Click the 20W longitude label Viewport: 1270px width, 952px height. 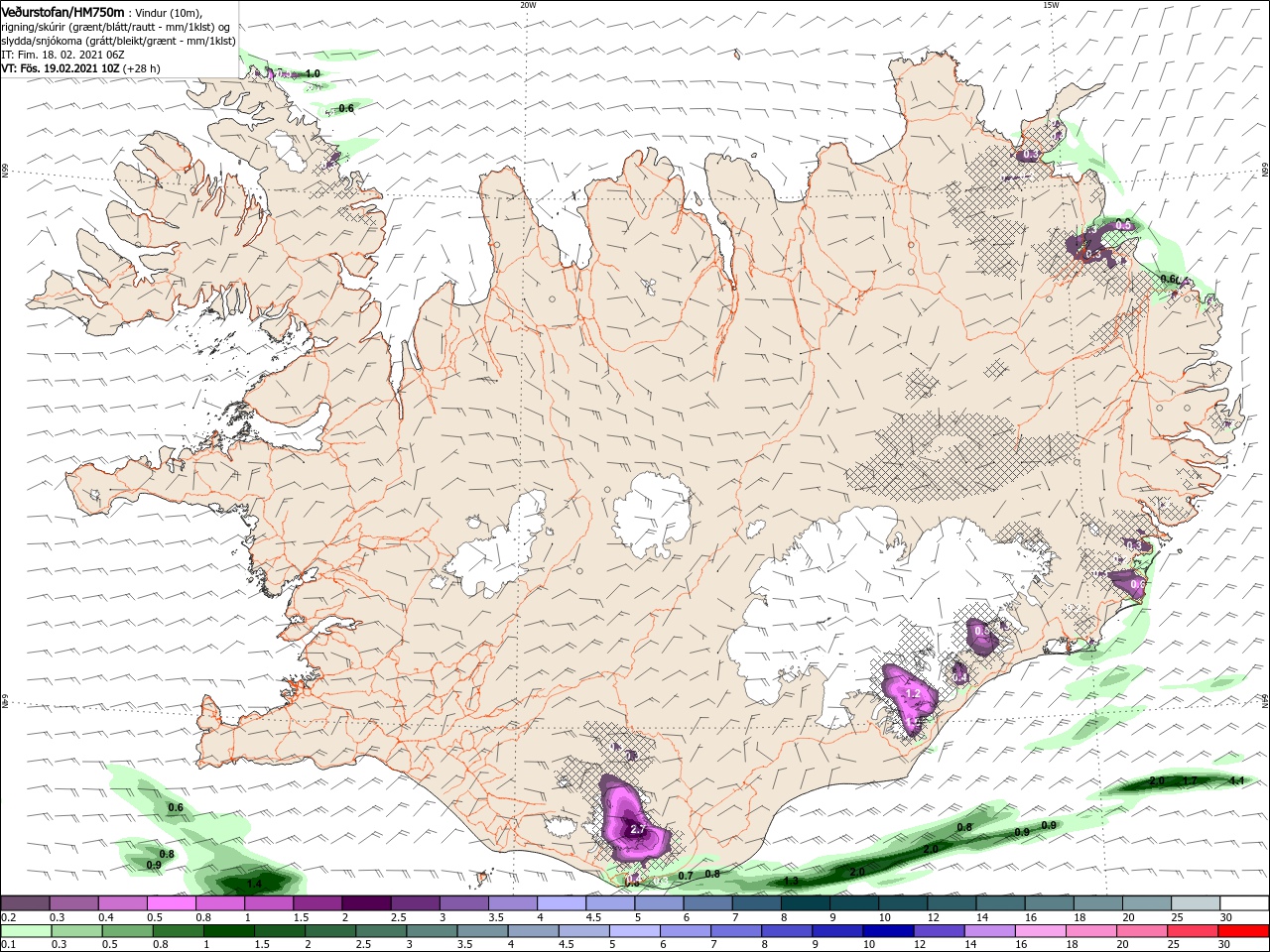(528, 5)
